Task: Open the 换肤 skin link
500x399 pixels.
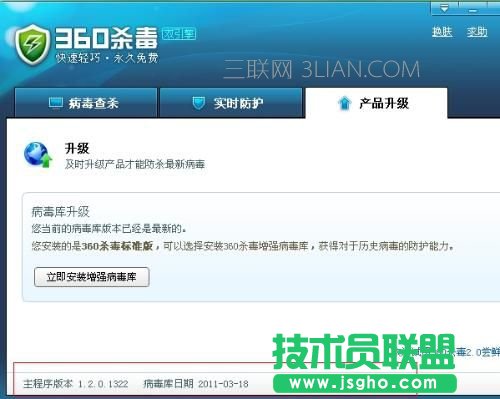Action: coord(442,32)
